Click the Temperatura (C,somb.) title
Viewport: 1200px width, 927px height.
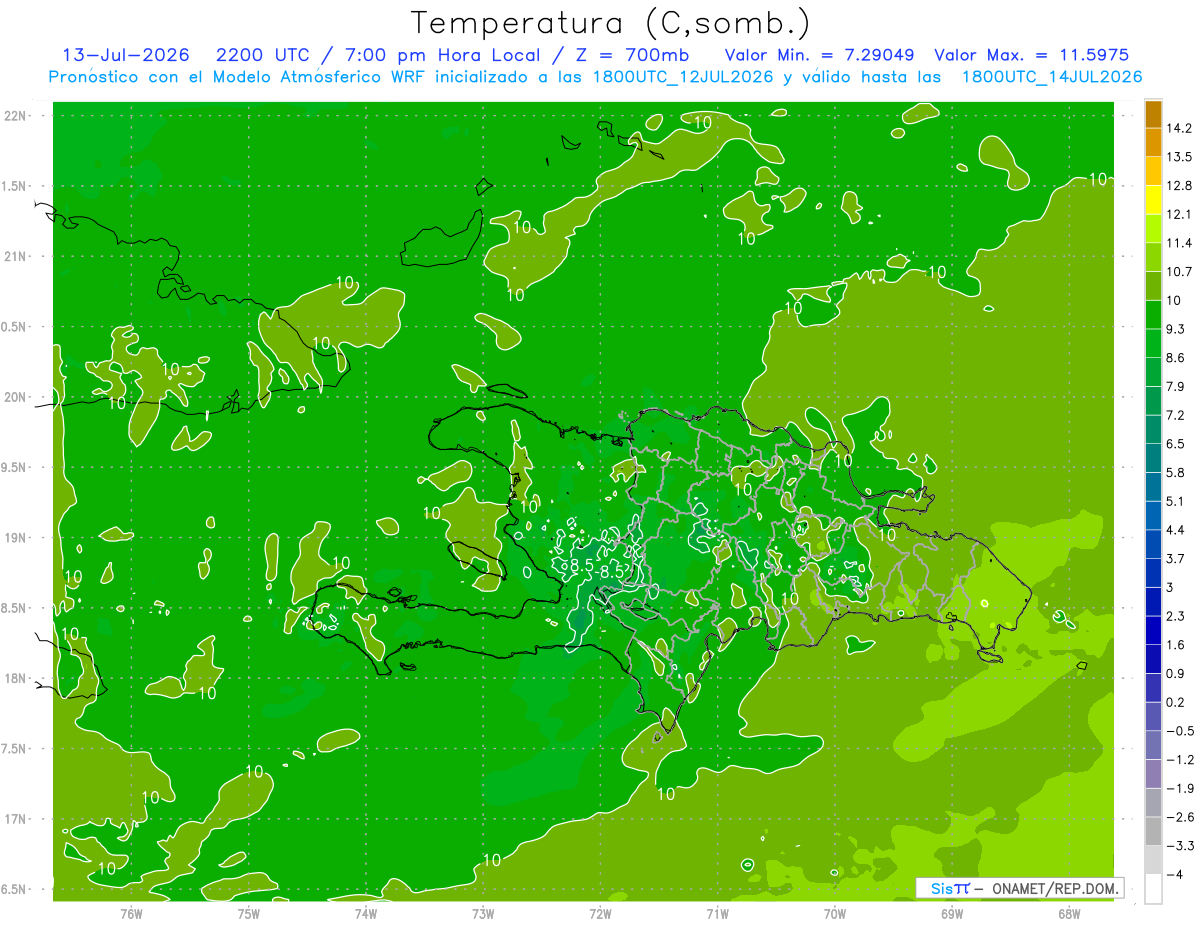[610, 22]
